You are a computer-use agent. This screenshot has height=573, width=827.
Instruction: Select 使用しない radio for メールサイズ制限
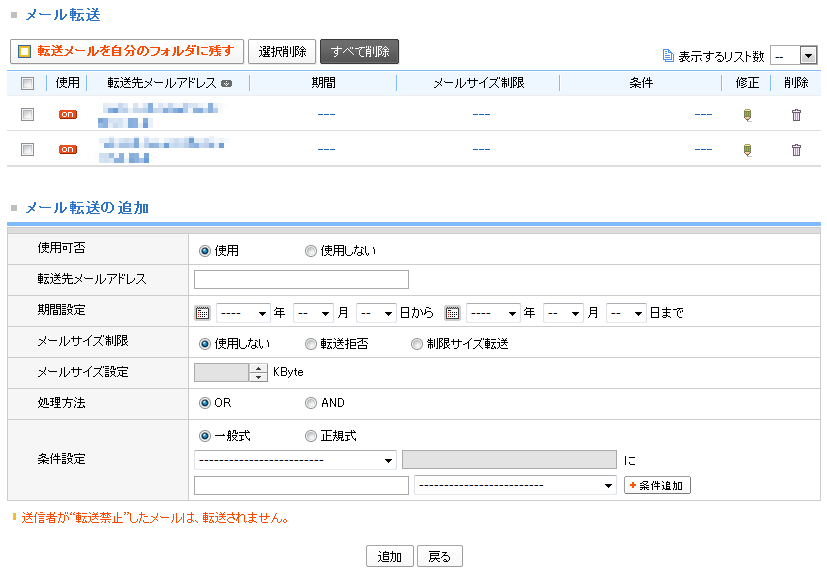pos(205,344)
